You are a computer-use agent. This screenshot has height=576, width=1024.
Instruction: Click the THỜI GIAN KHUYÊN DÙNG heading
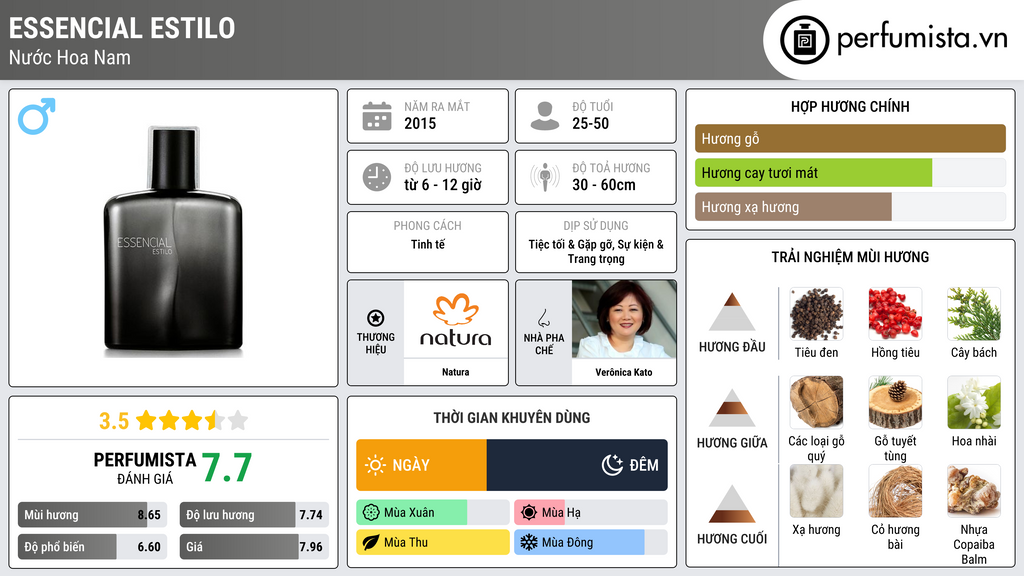point(512,417)
